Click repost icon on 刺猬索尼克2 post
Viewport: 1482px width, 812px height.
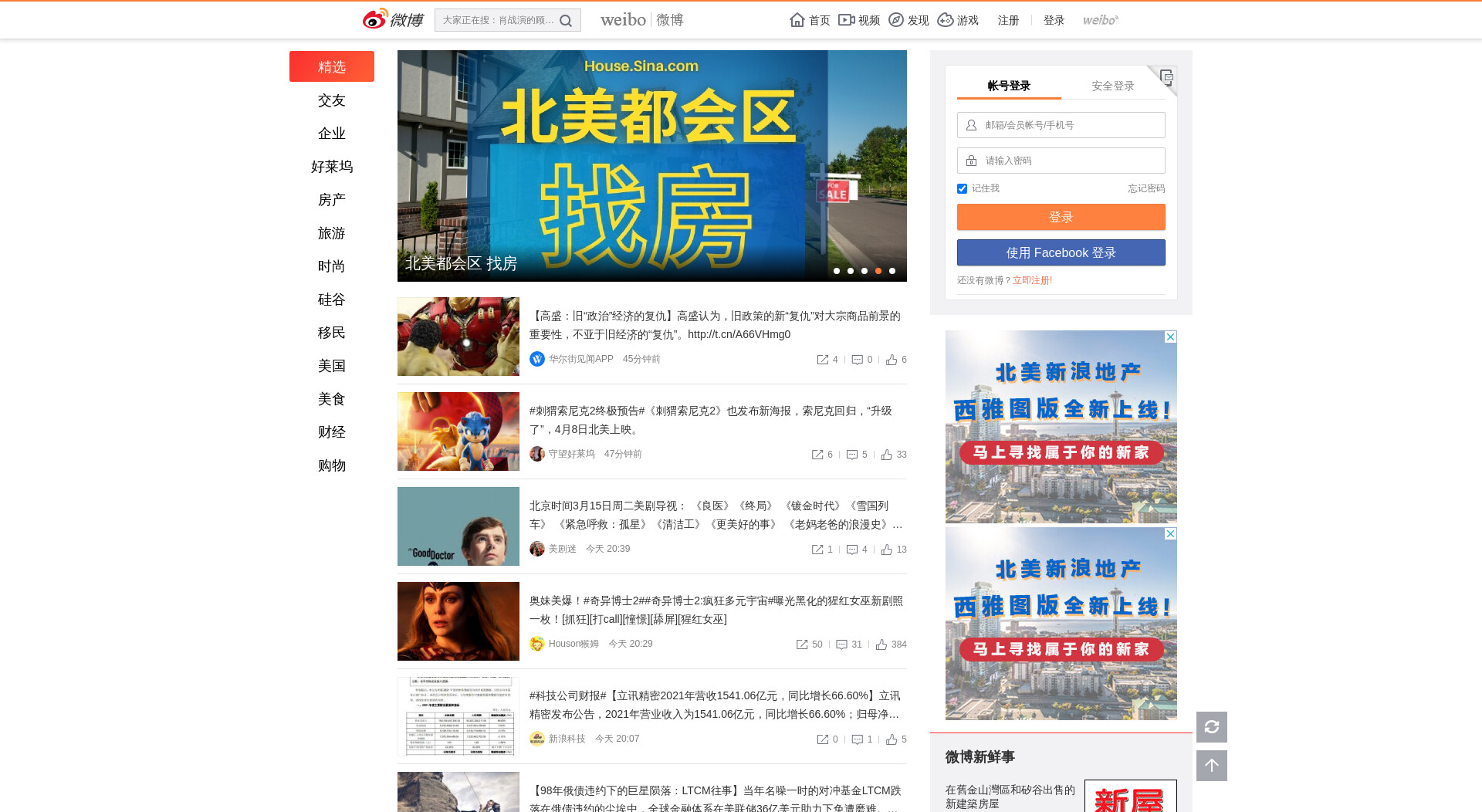tap(817, 455)
